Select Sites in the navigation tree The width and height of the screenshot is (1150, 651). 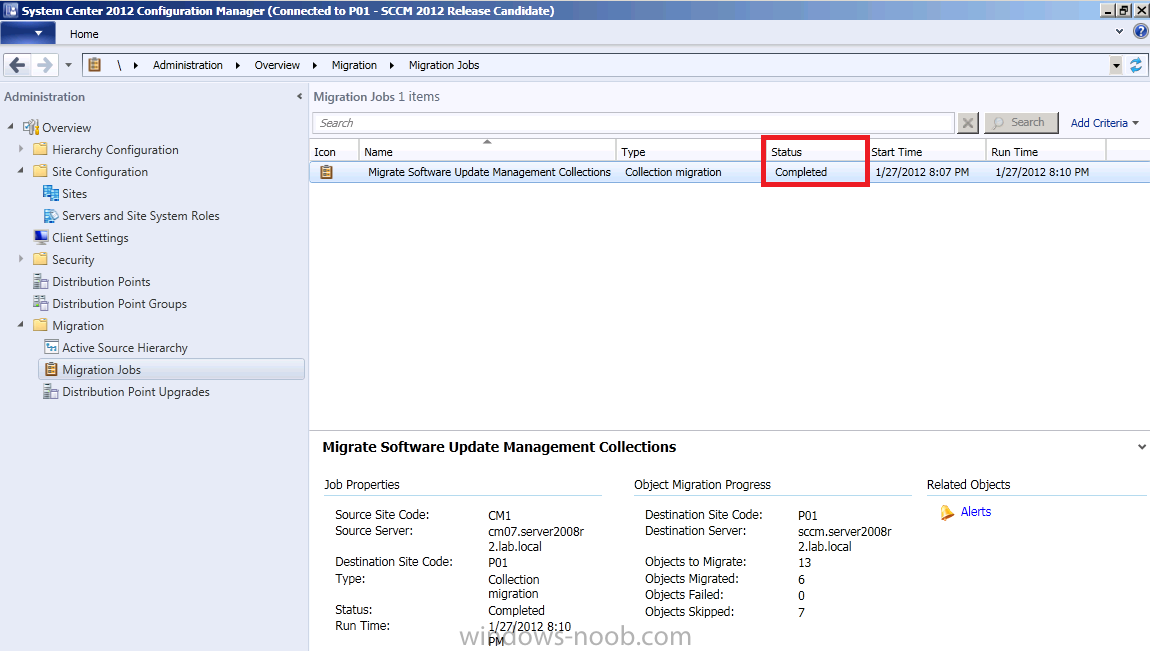74,194
